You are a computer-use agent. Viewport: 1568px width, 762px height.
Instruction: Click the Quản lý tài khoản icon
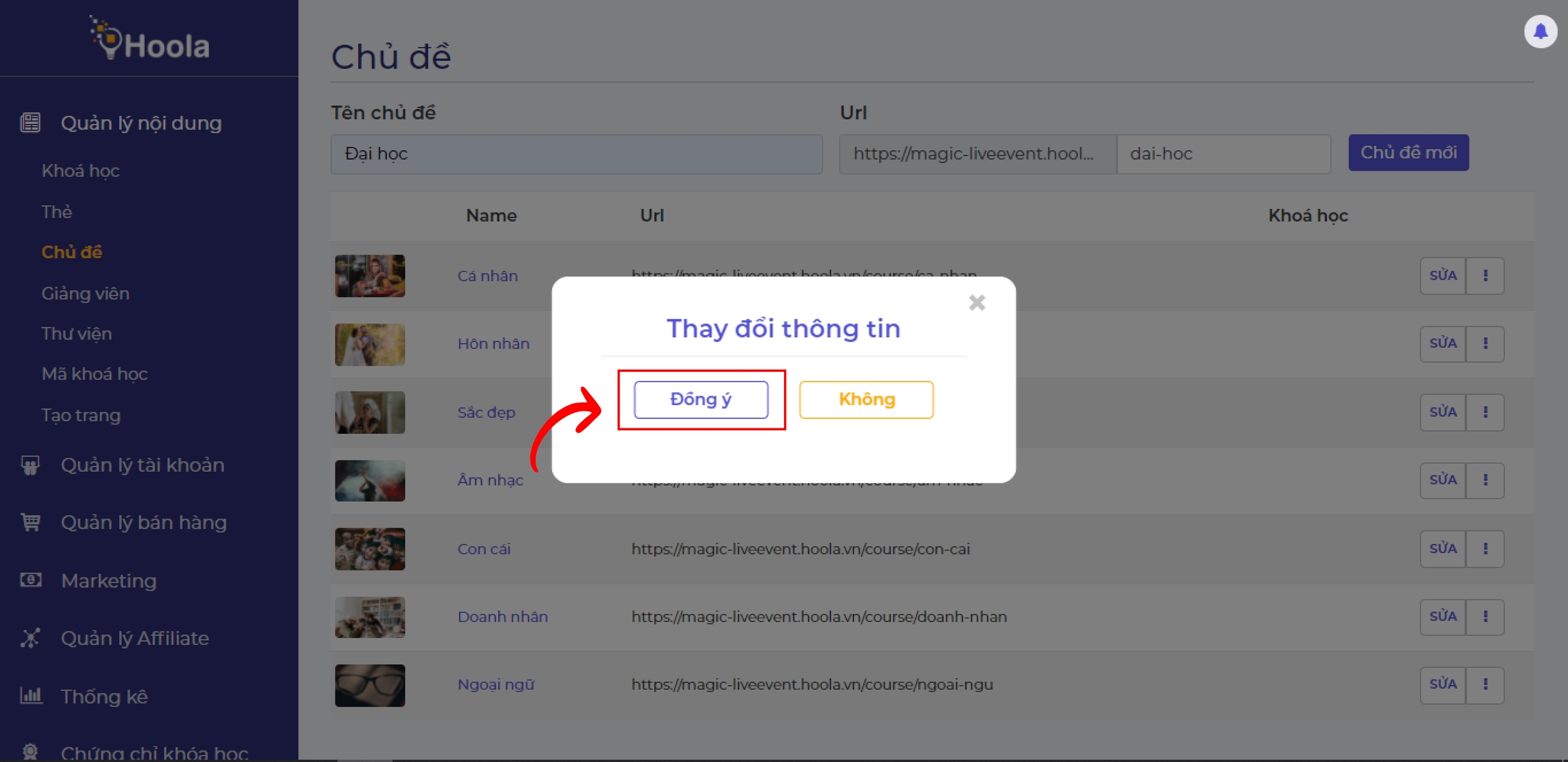point(31,465)
